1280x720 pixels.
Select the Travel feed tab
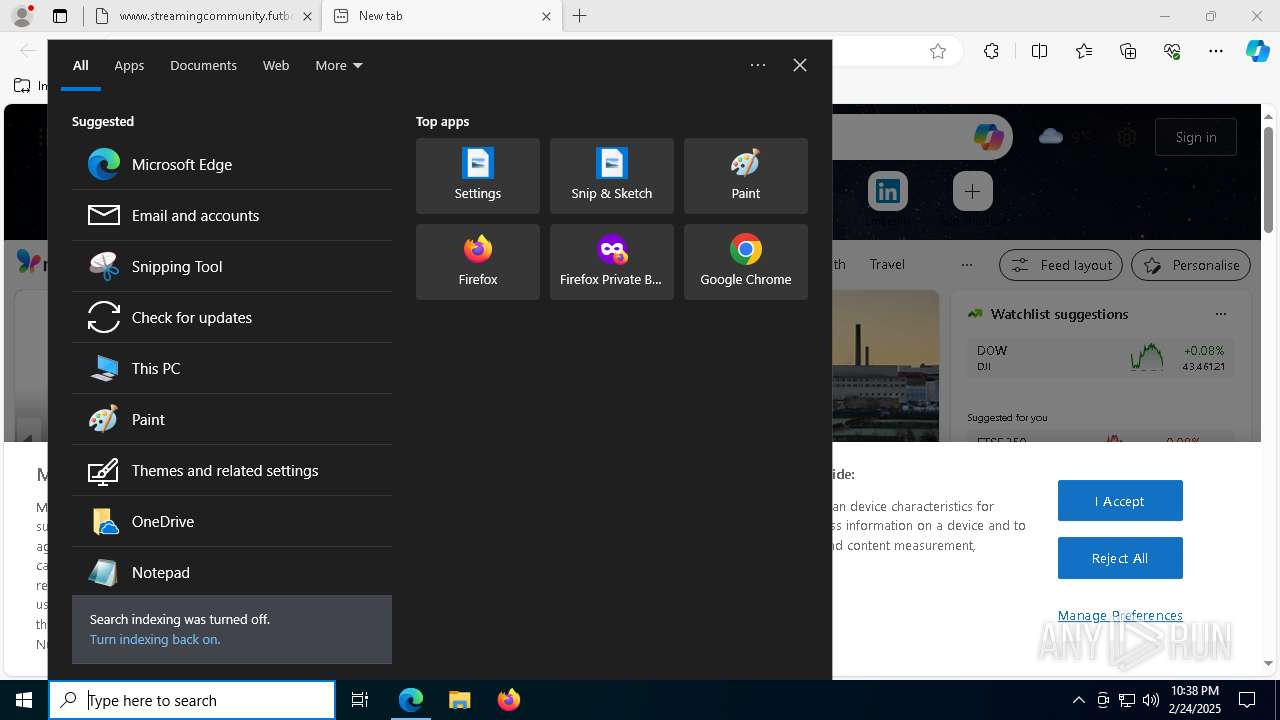[x=887, y=264]
